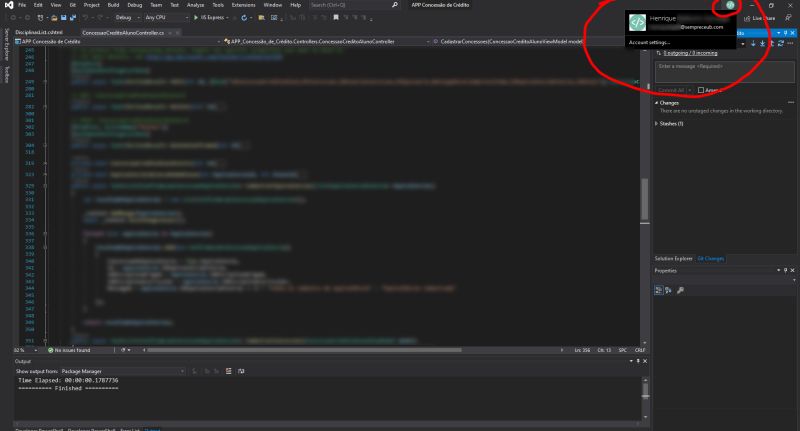
Task: Click the Live Share button
Action: pyautogui.click(x=759, y=18)
